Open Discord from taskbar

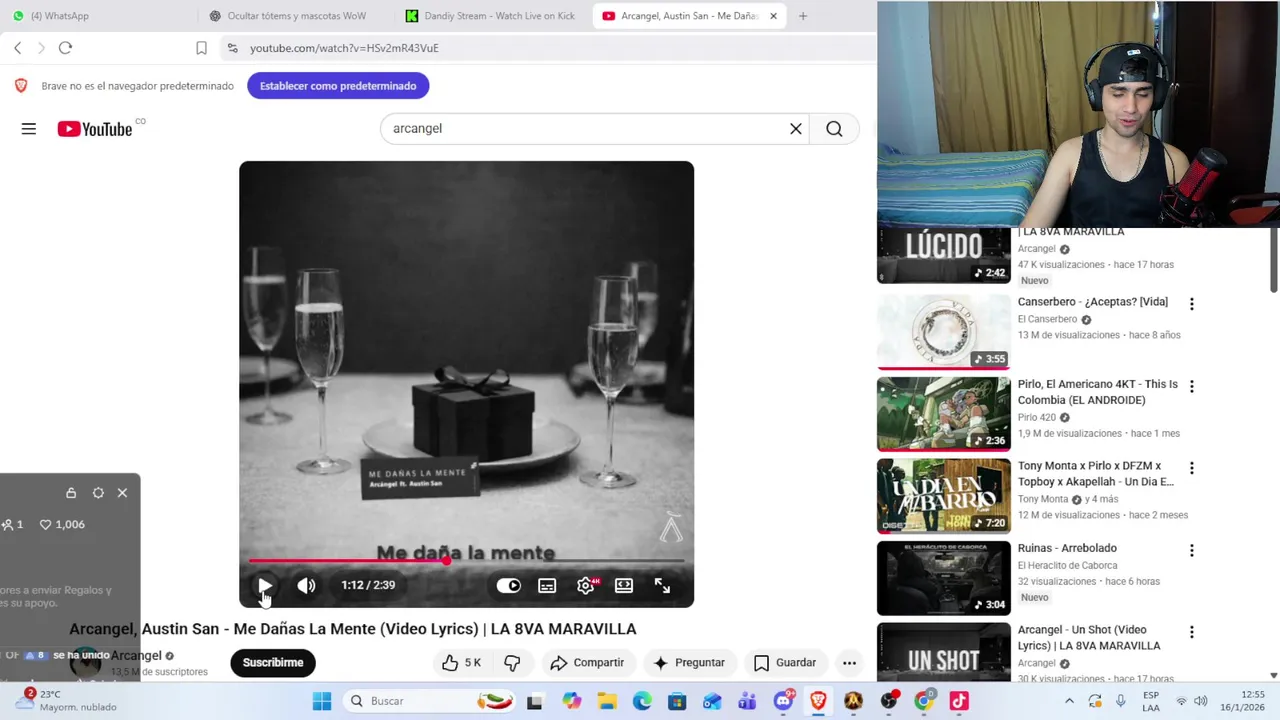[x=783, y=701]
